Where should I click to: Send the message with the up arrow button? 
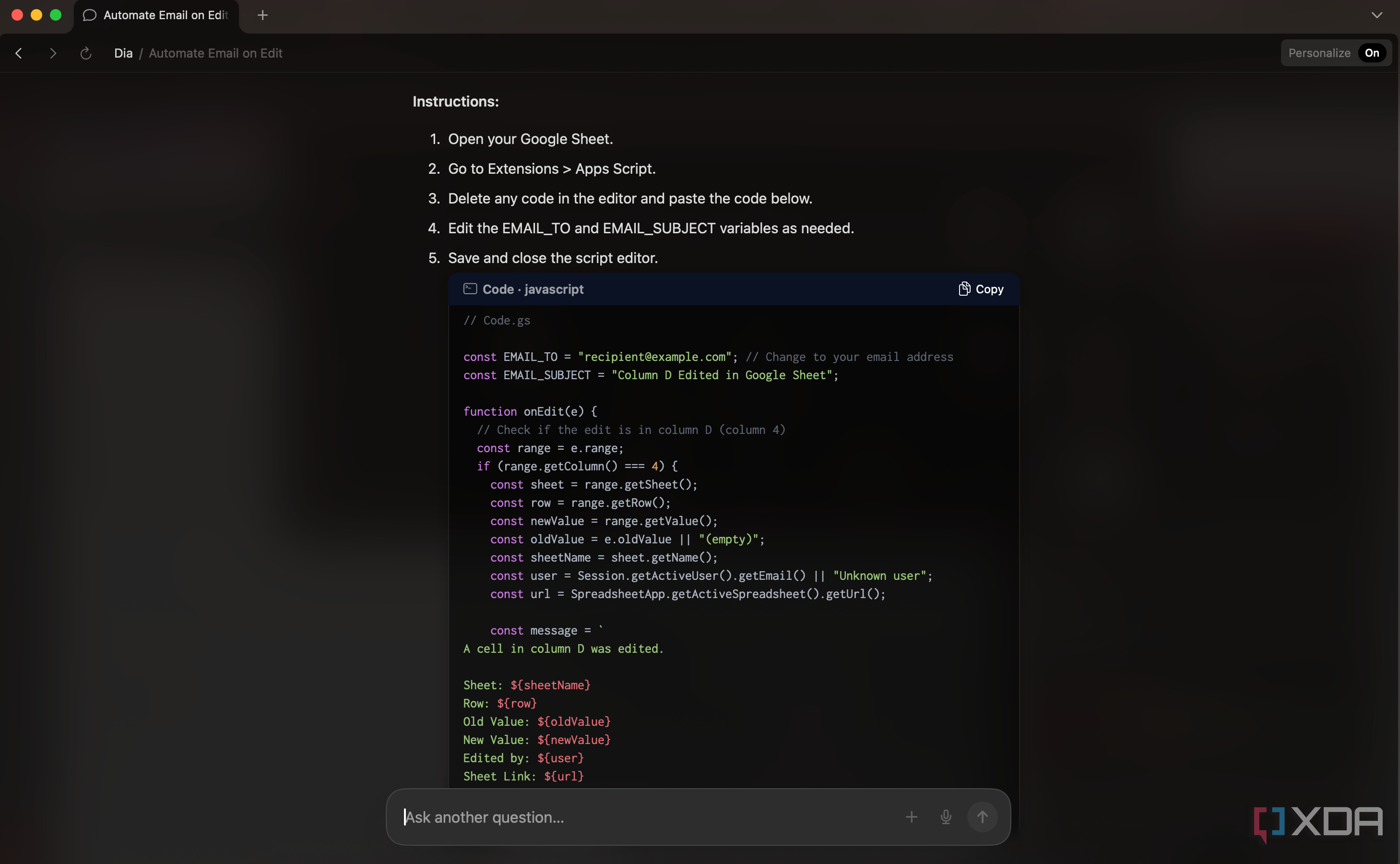(983, 817)
